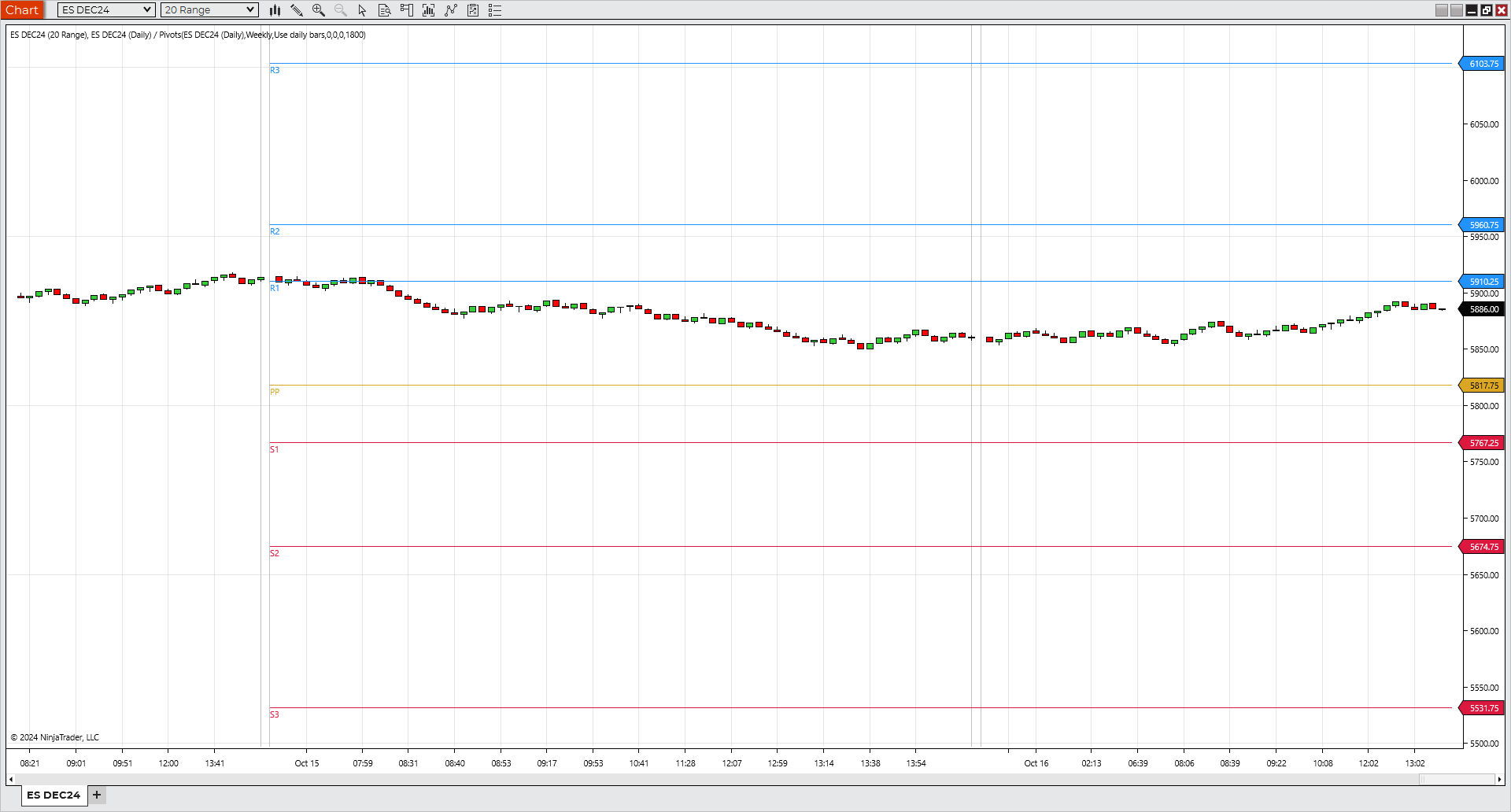This screenshot has height=812, width=1511.
Task: Open the strategies icon
Action: coord(451,10)
